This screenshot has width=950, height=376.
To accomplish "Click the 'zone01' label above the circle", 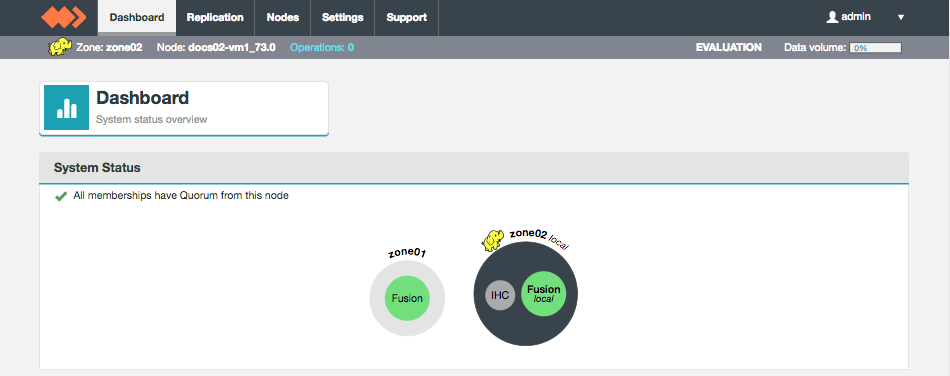I will point(407,253).
